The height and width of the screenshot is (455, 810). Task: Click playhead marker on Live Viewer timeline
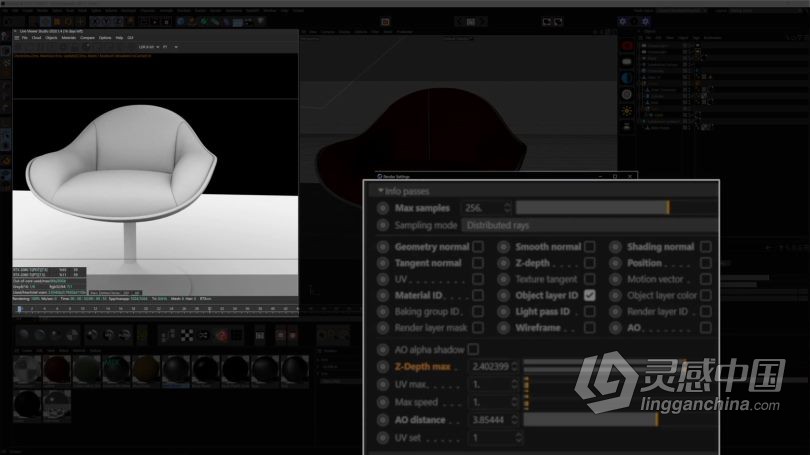coord(19,309)
